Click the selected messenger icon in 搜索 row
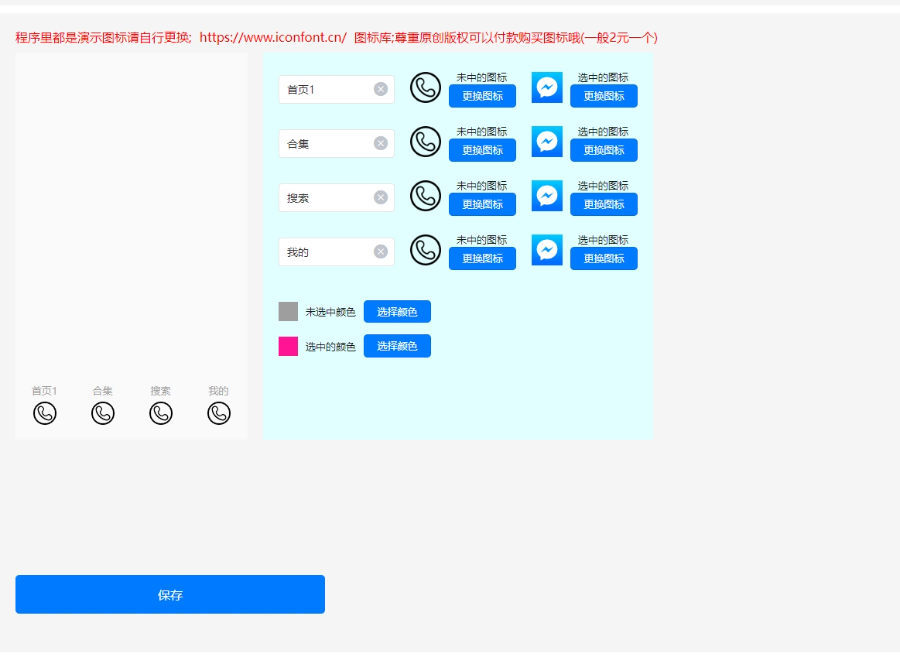The height and width of the screenshot is (657, 900). pos(547,196)
